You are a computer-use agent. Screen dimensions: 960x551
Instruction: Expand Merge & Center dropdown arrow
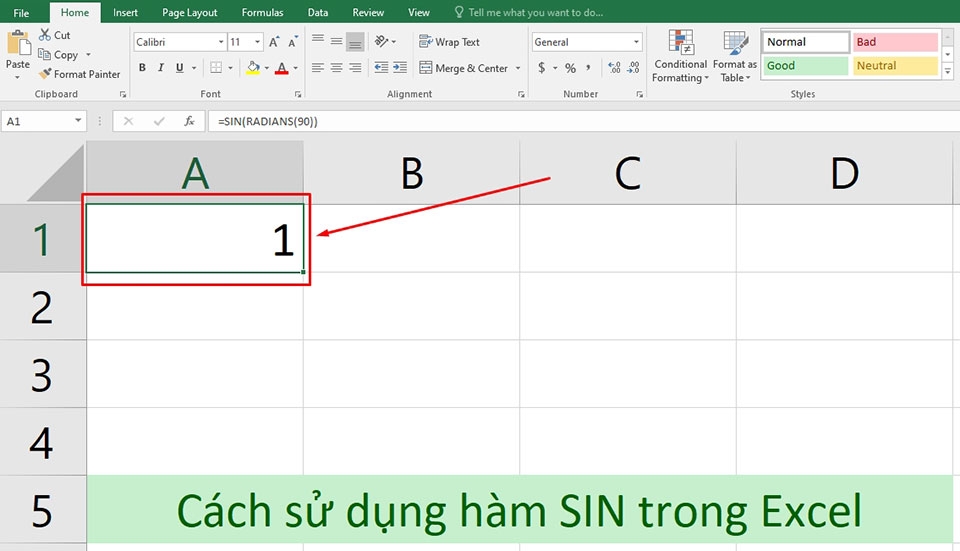click(518, 68)
